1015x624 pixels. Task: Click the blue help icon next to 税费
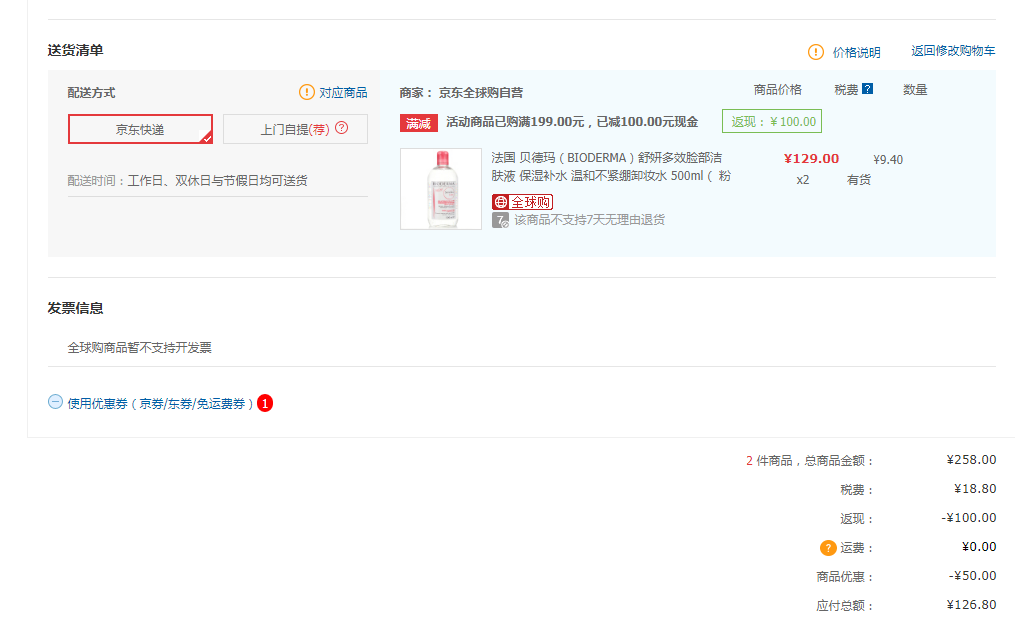(x=867, y=89)
